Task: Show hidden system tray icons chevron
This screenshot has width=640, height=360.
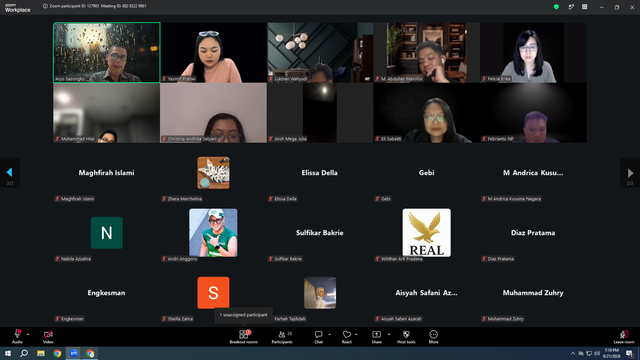Action: point(573,353)
